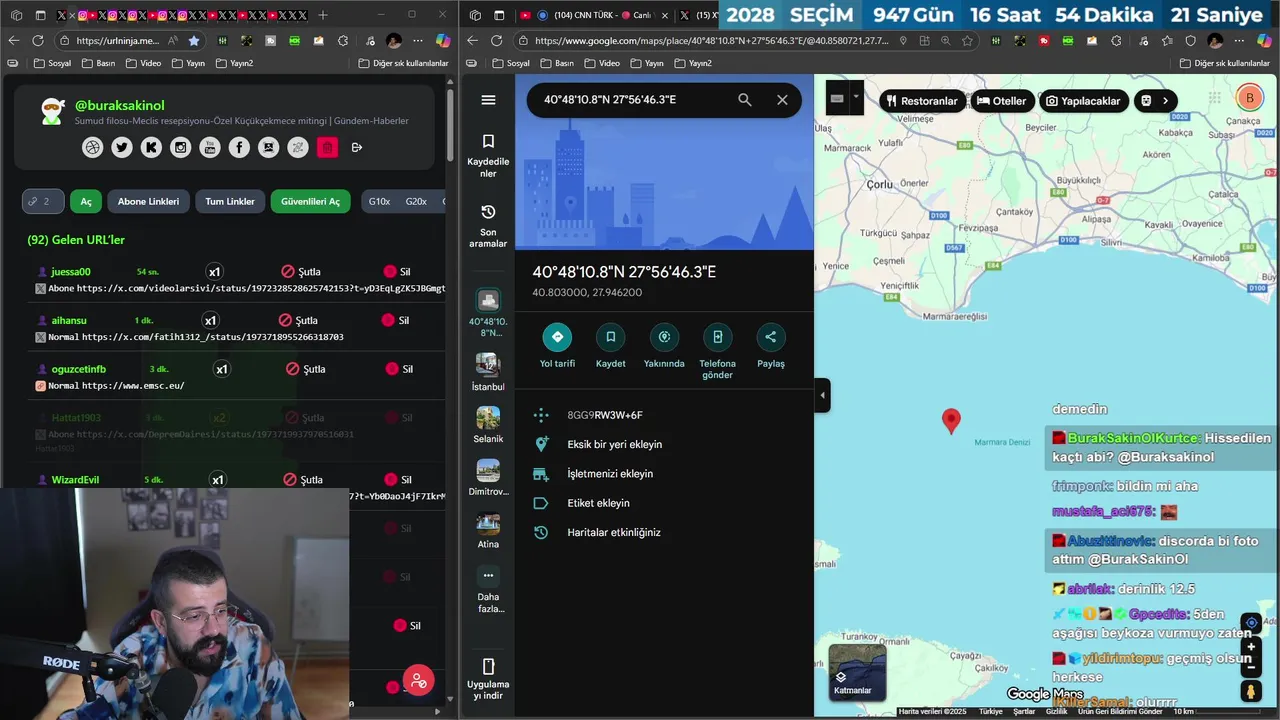Open Yayın2 bookmarks folder in Maps browser
The height and width of the screenshot is (720, 1280).
(x=694, y=63)
